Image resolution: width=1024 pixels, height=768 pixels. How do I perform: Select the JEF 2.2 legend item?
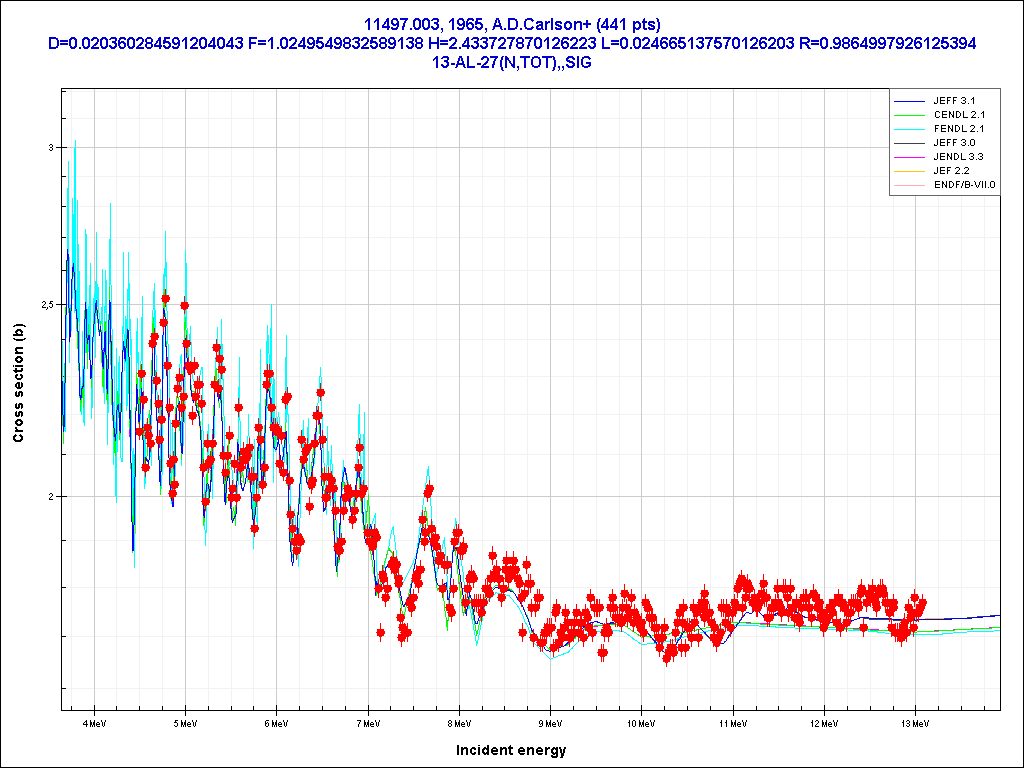click(x=951, y=171)
